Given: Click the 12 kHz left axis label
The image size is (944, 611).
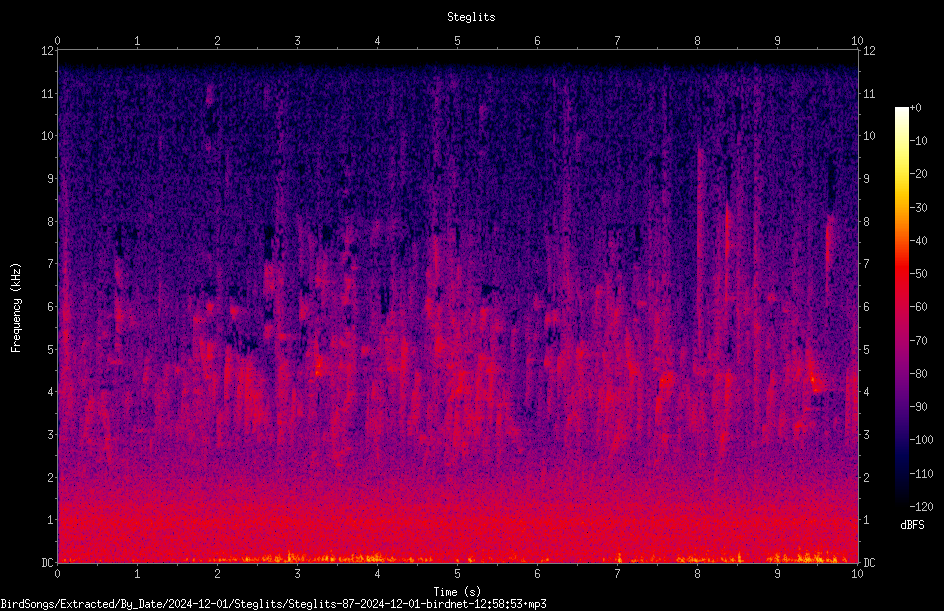Looking at the screenshot, I should pos(47,51).
